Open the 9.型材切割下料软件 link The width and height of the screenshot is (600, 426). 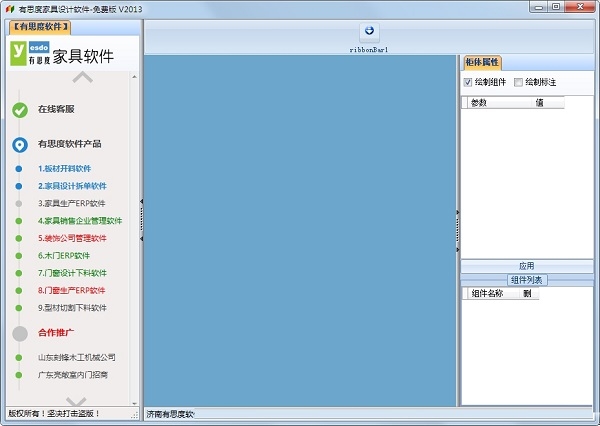pyautogui.click(x=72, y=308)
